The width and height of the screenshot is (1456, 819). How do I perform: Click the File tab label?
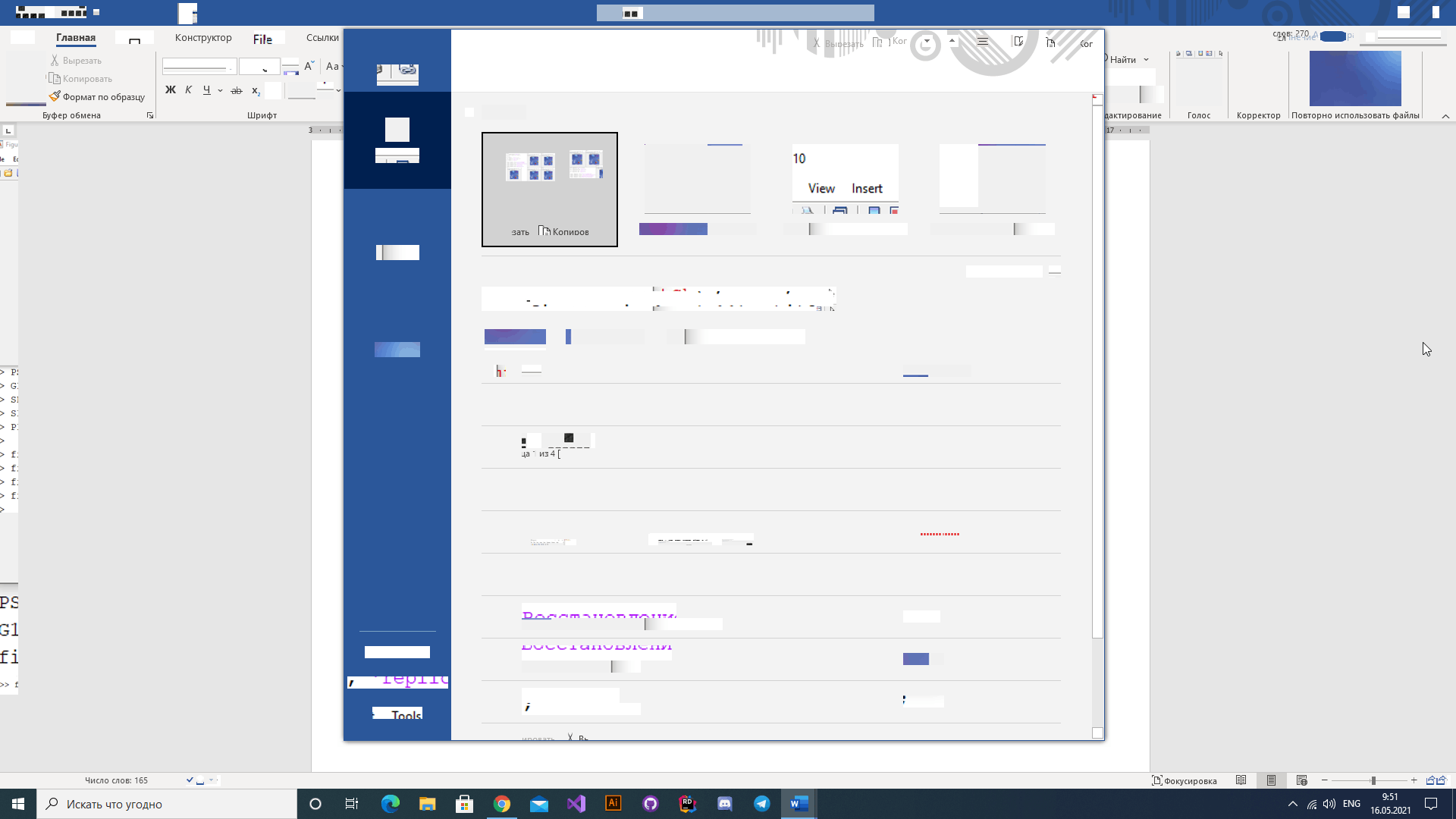point(262,39)
